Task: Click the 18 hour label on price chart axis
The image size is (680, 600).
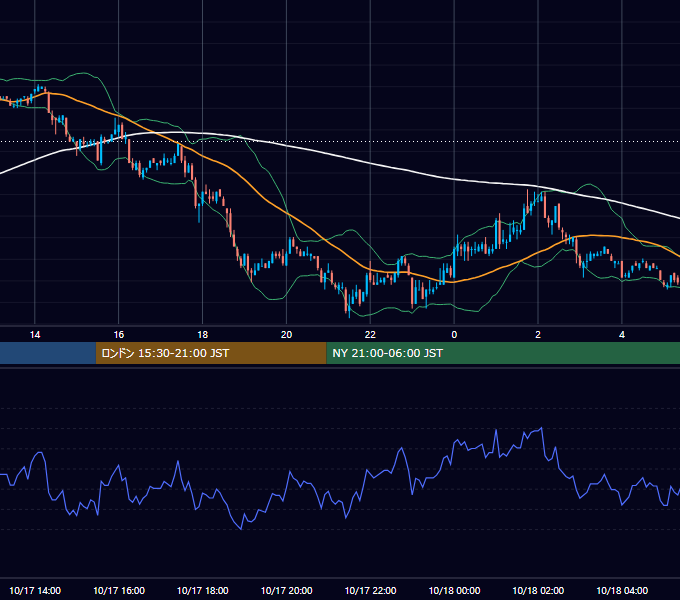Action: coord(203,335)
